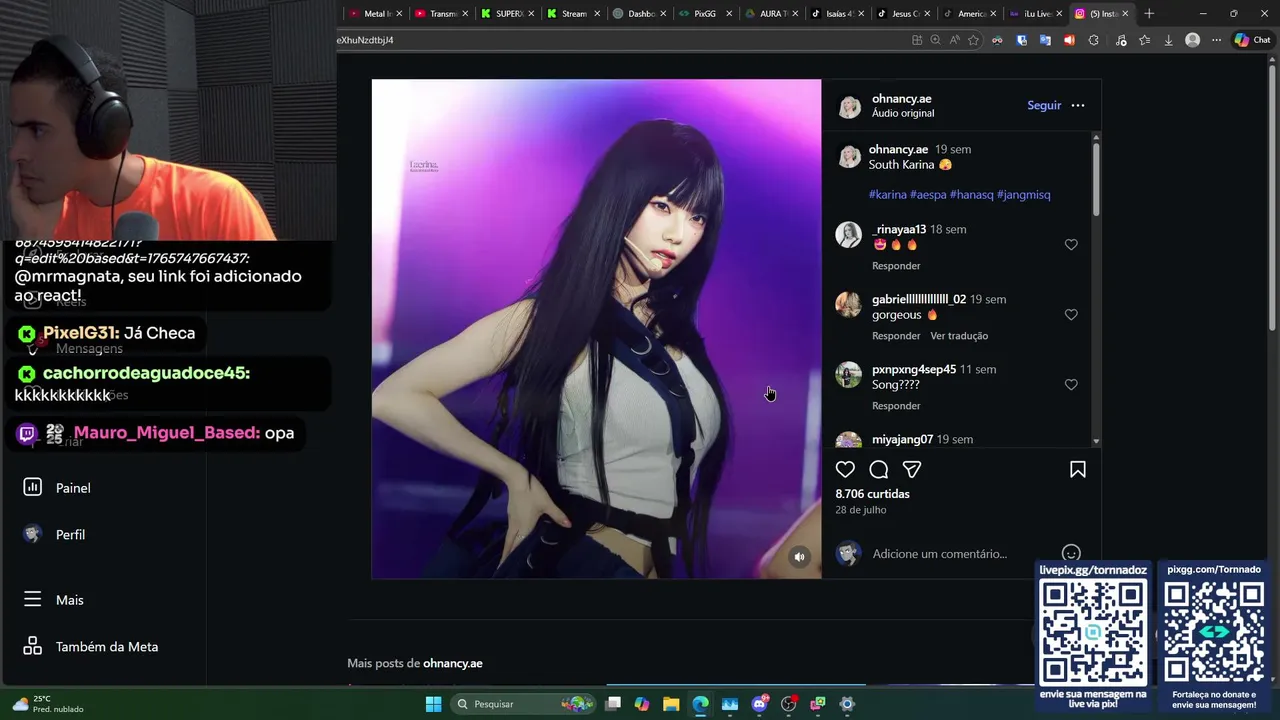Click the Áudio original link

click(x=903, y=113)
